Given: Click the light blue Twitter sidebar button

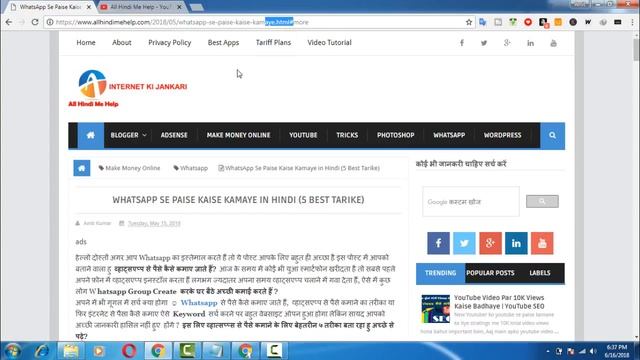Looking at the screenshot, I should [x=464, y=243].
